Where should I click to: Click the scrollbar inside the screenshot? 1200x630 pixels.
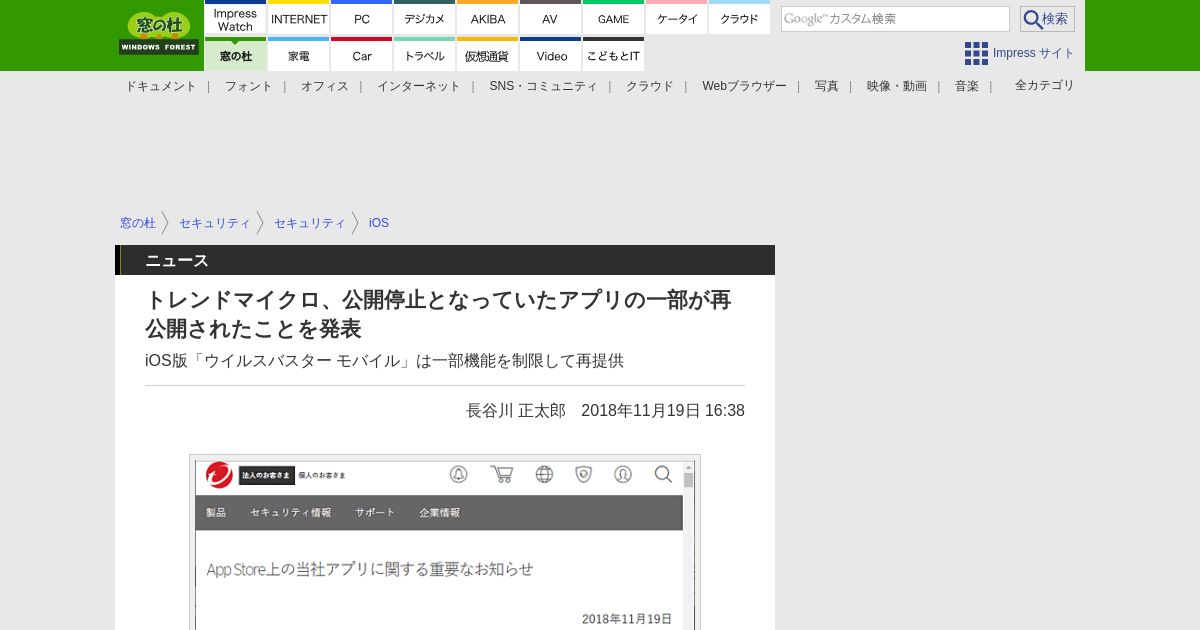[x=688, y=545]
